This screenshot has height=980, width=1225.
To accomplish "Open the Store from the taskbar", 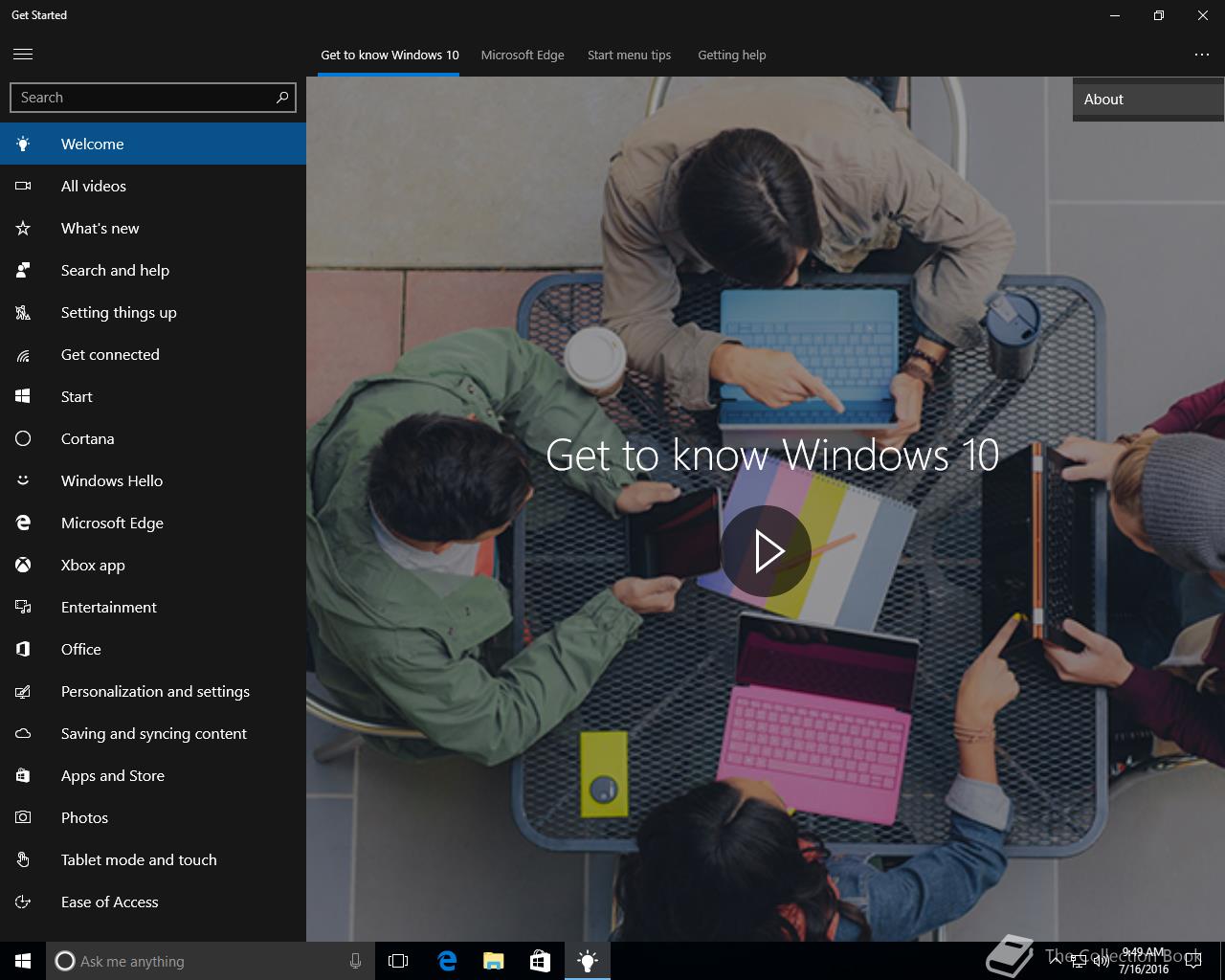I will pyautogui.click(x=540, y=961).
